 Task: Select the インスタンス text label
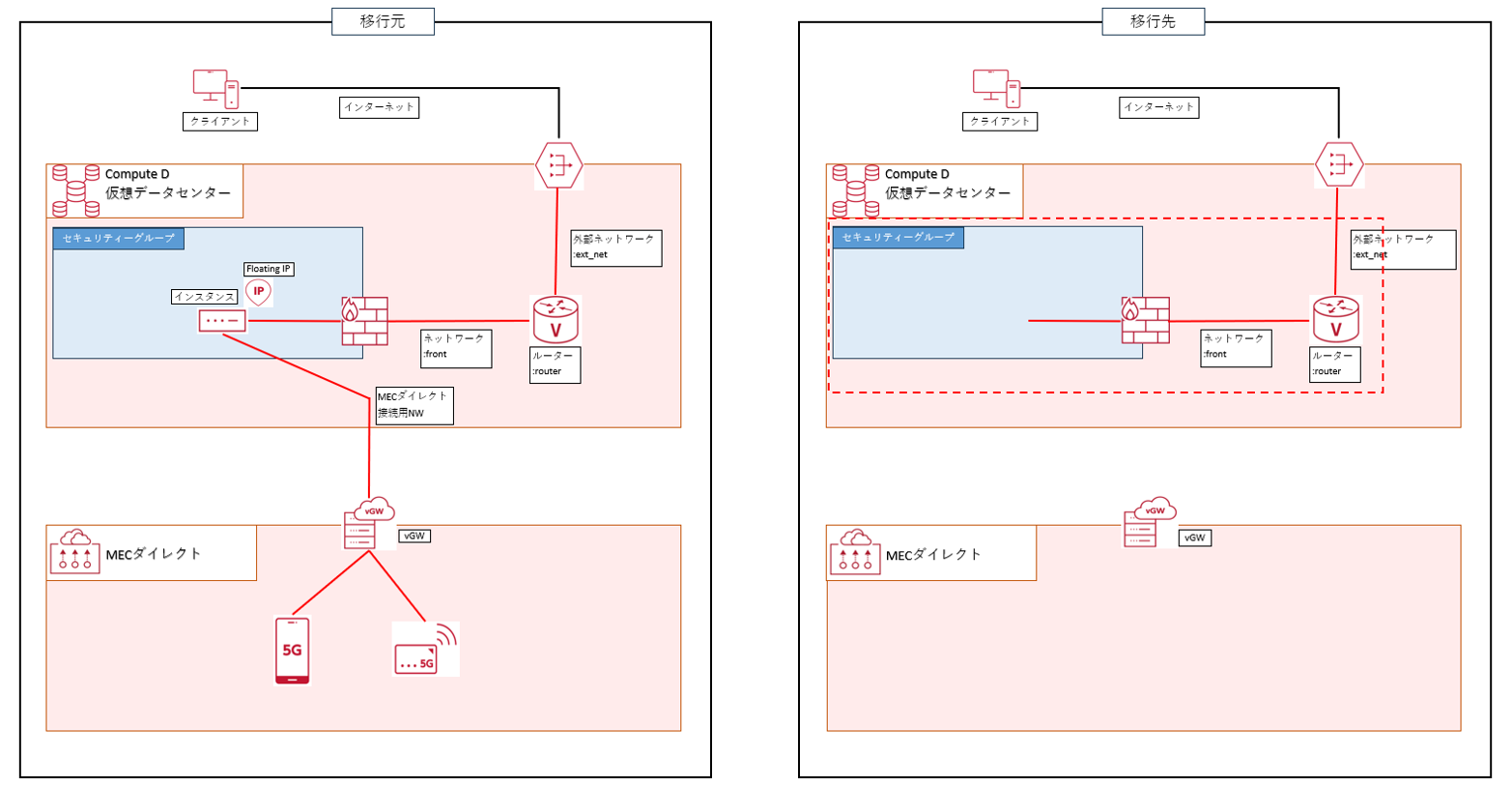204,297
